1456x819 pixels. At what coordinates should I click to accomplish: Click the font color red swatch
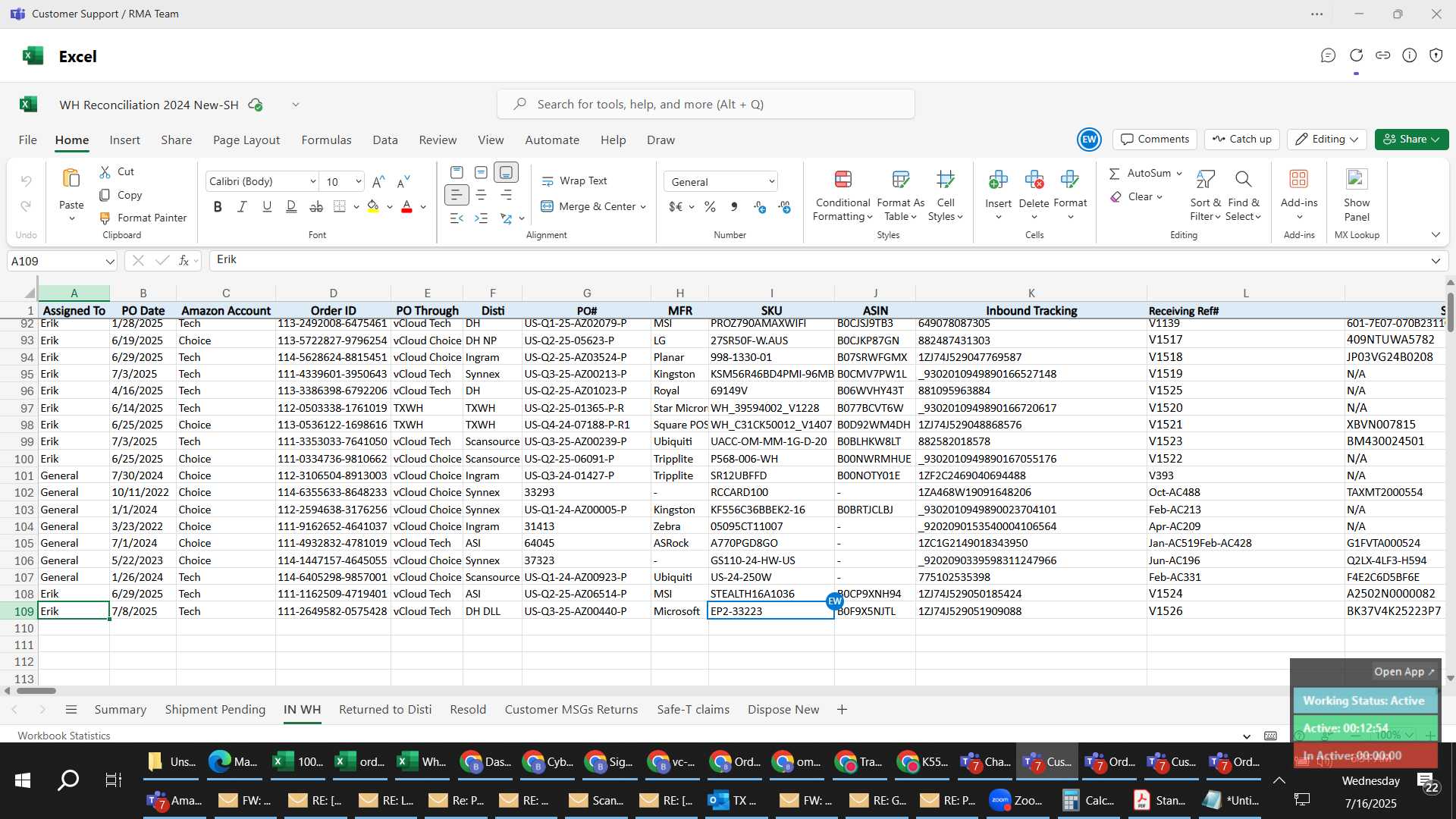click(406, 206)
